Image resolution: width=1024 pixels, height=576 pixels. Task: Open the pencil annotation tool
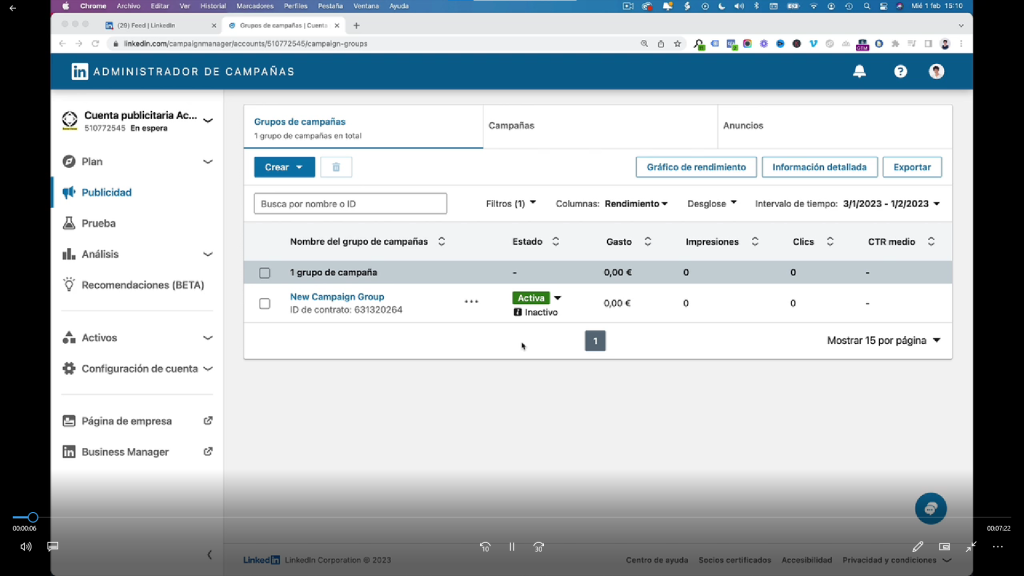[918, 547]
